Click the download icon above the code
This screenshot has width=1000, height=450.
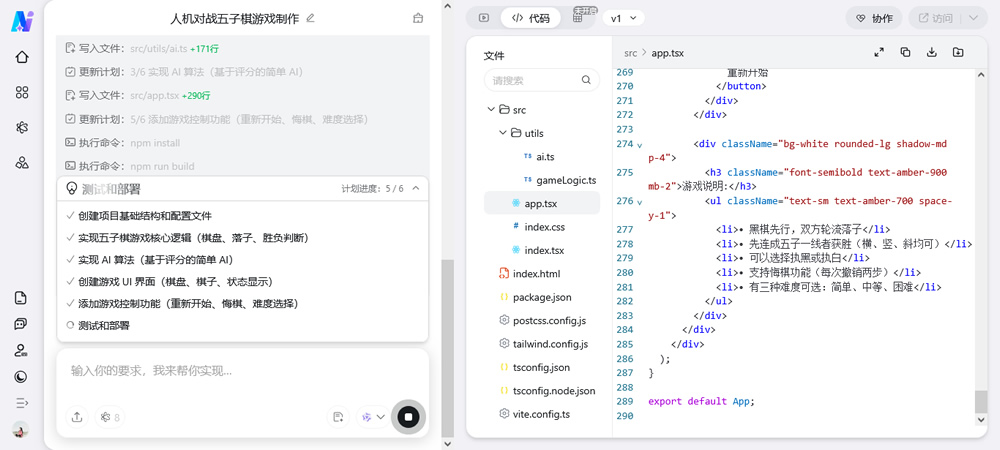[931, 52]
